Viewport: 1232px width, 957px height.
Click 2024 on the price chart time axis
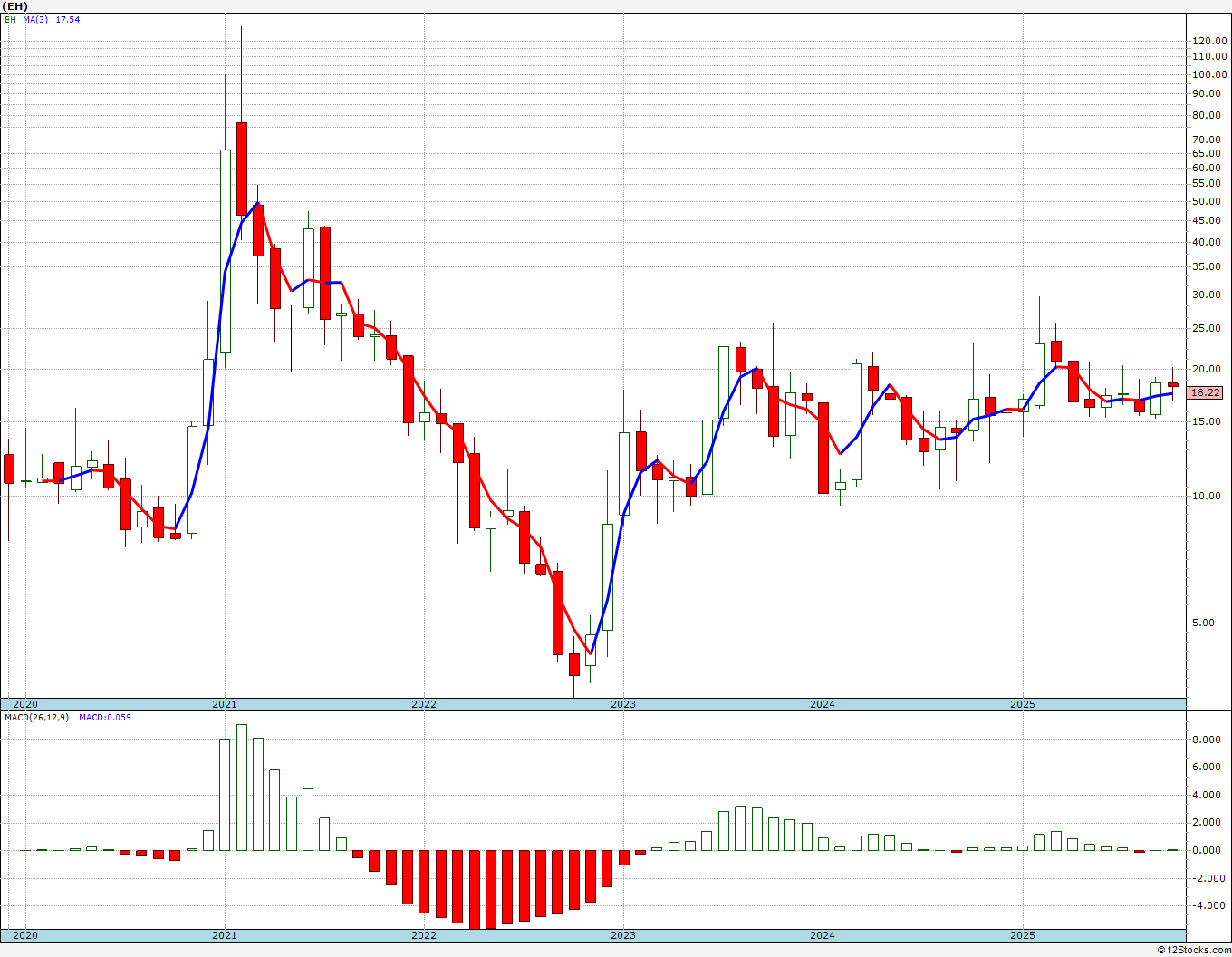[x=823, y=704]
